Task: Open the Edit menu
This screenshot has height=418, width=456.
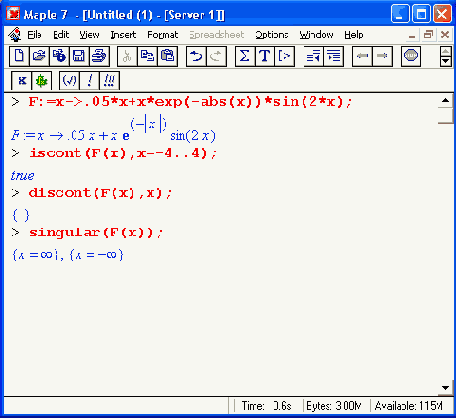Action: click(x=61, y=35)
